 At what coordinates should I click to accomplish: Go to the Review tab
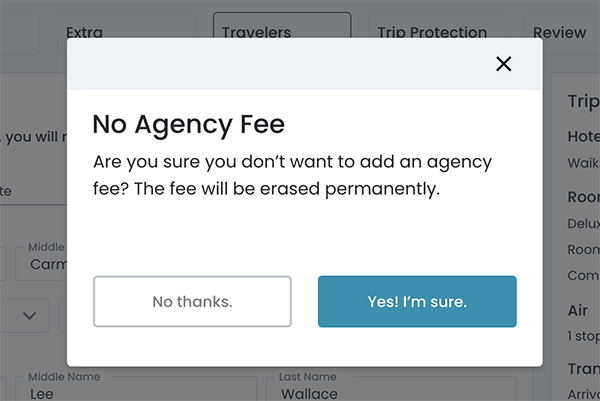(560, 32)
